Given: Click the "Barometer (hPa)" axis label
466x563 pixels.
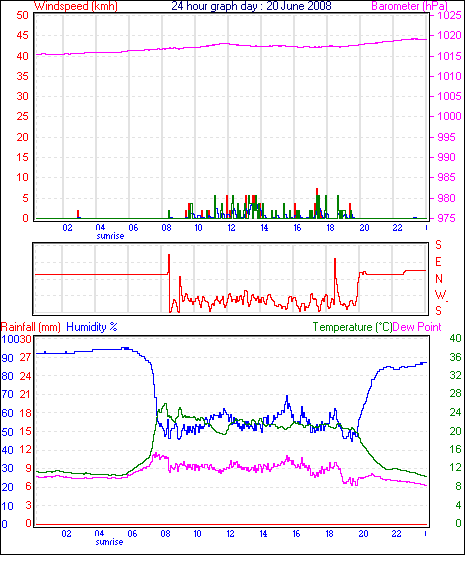Looking at the screenshot, I should [410, 6].
